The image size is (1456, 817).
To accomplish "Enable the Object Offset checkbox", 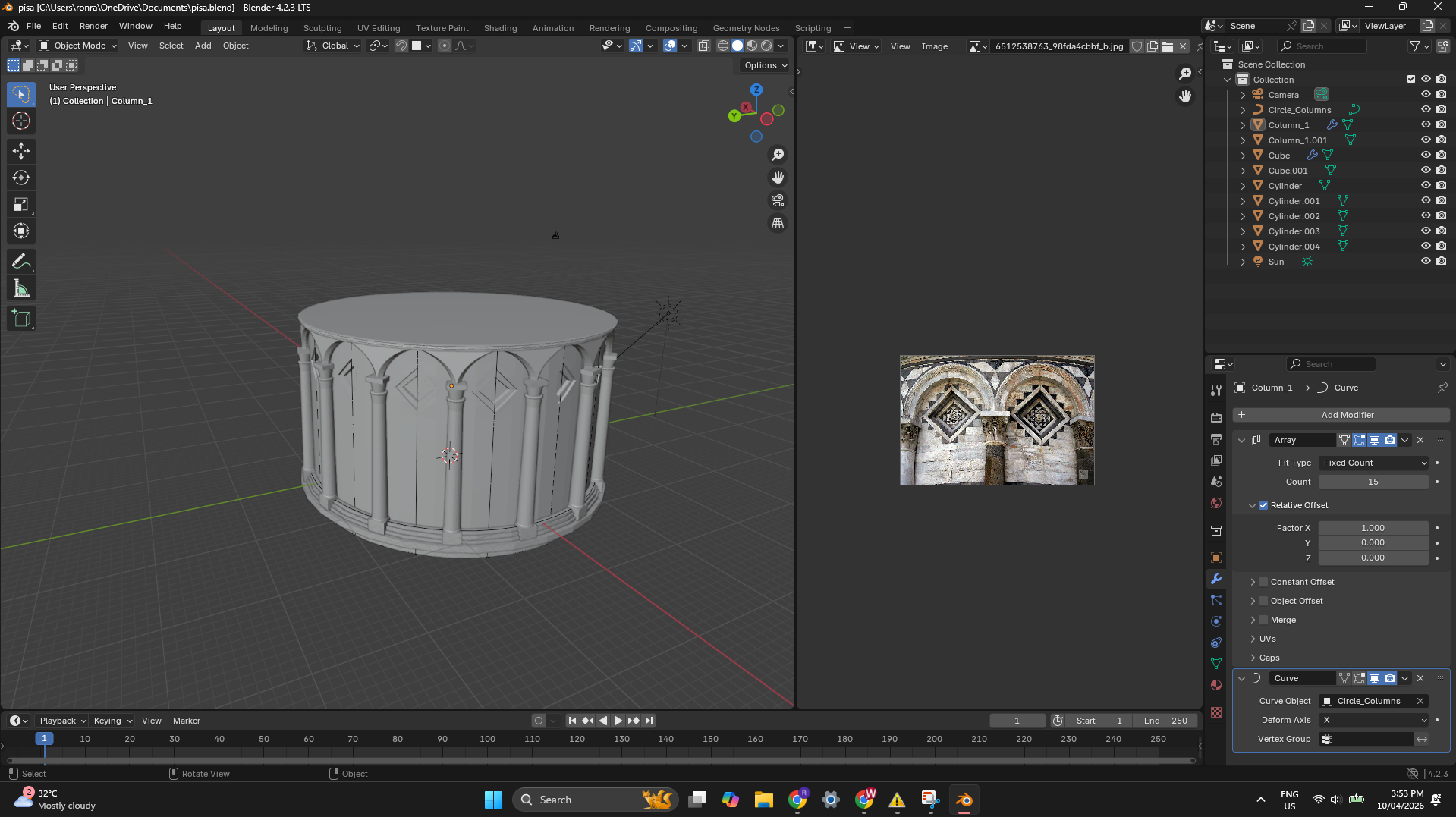I will [x=1263, y=601].
